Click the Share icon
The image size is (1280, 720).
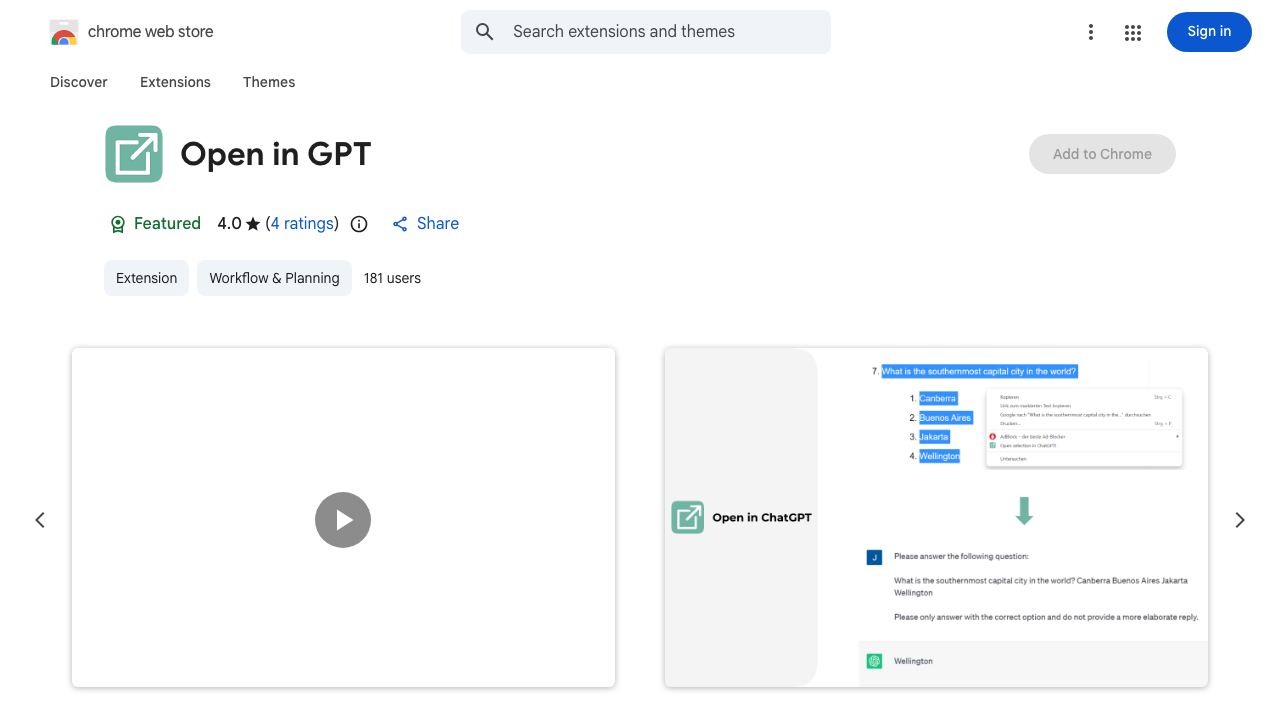tap(400, 224)
